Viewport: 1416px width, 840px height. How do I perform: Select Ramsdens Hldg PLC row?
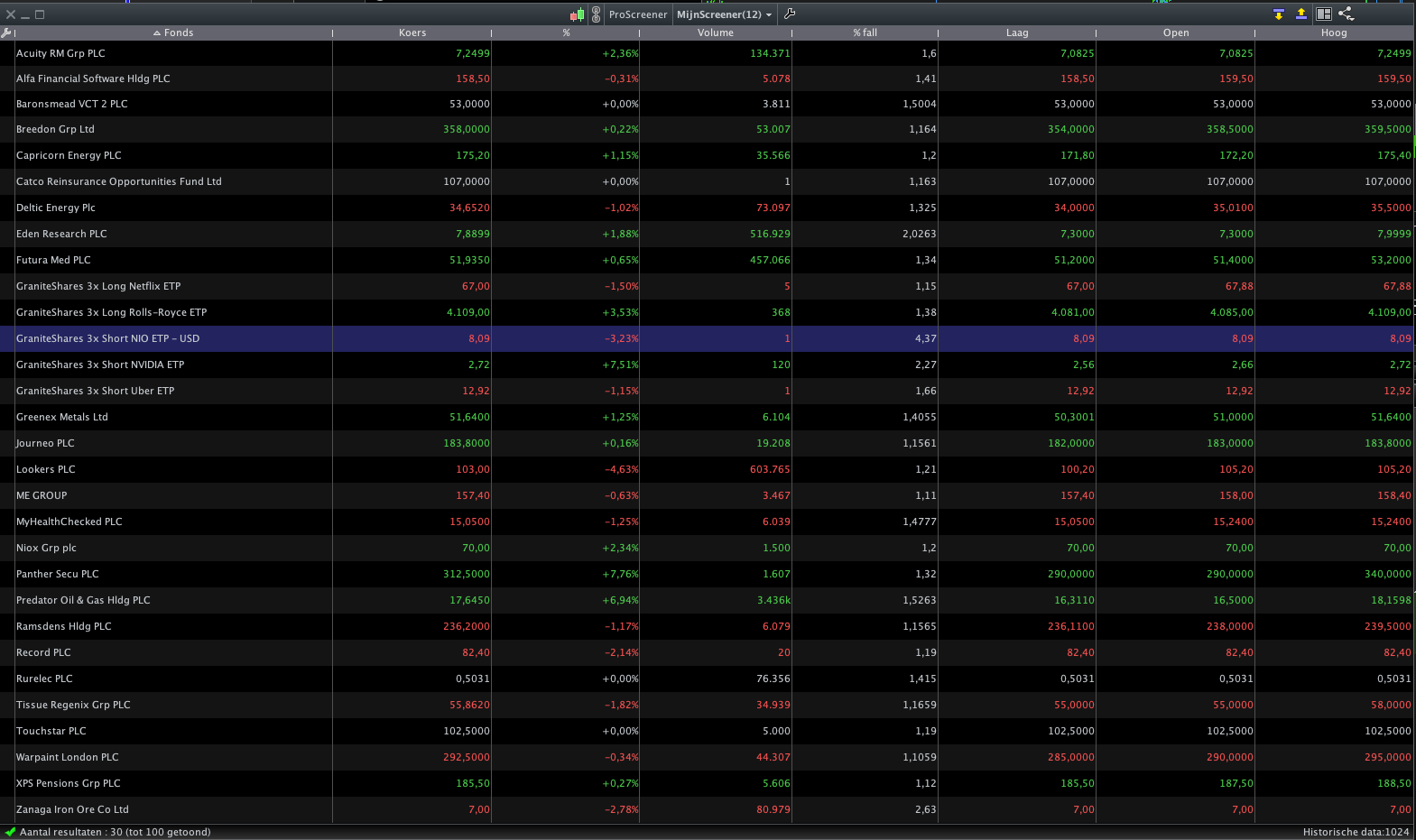pyautogui.click(x=707, y=626)
